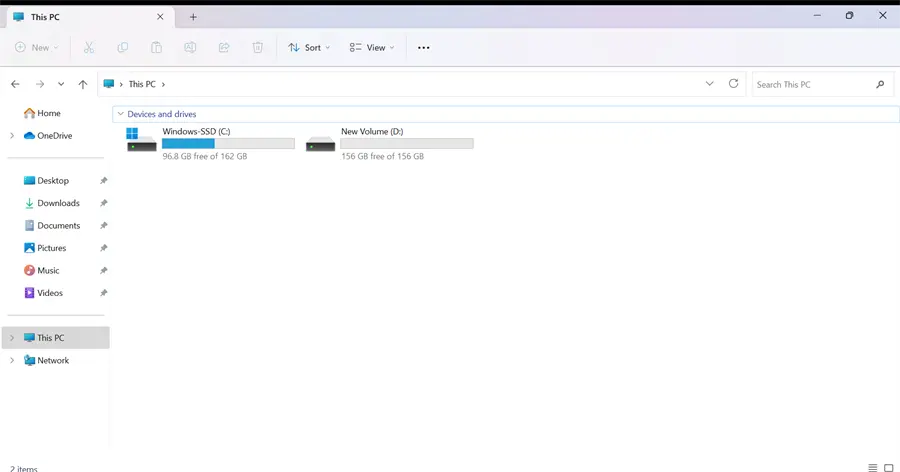Restore down the File Explorer window
This screenshot has height=472, width=900.
coord(849,16)
